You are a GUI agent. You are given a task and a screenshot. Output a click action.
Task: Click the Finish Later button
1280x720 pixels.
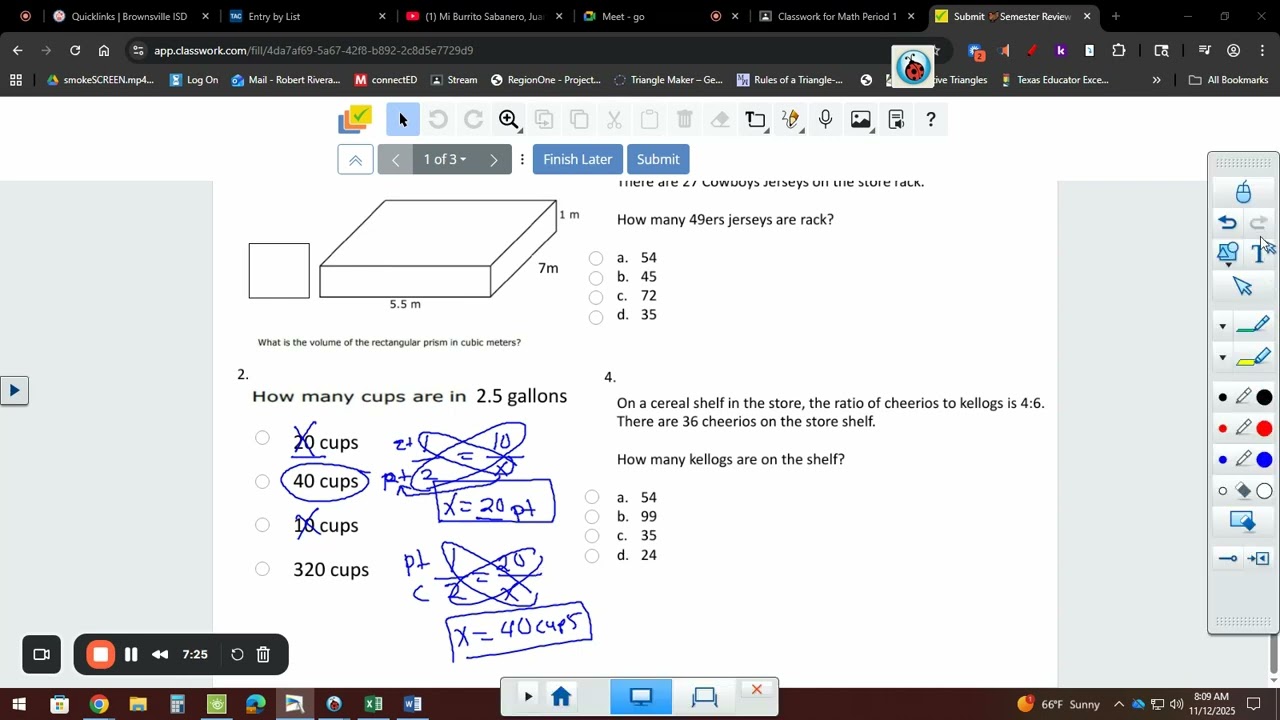pos(577,159)
